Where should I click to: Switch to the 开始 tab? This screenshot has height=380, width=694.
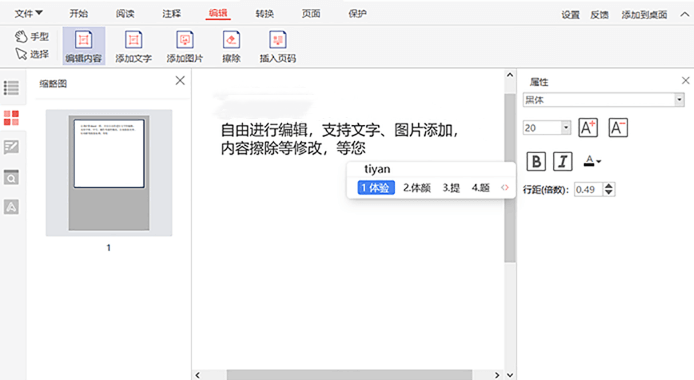tap(78, 13)
